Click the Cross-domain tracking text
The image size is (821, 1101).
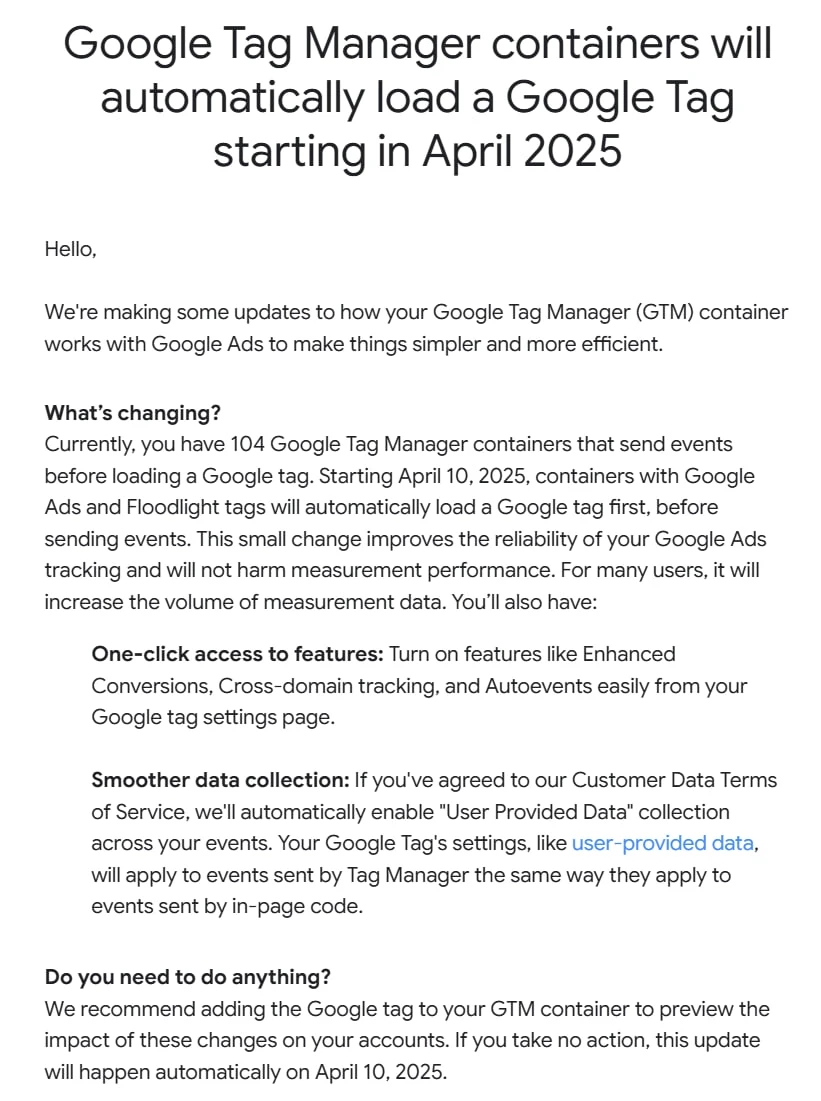tap(328, 685)
